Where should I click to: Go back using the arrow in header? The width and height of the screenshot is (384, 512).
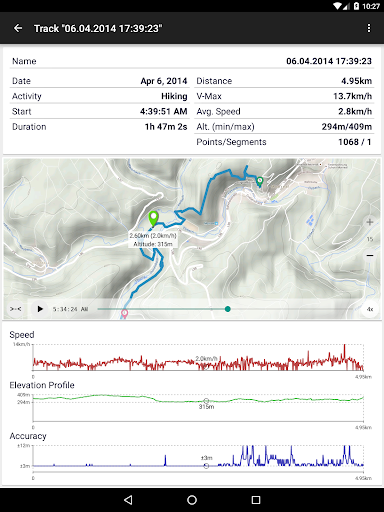click(x=18, y=28)
